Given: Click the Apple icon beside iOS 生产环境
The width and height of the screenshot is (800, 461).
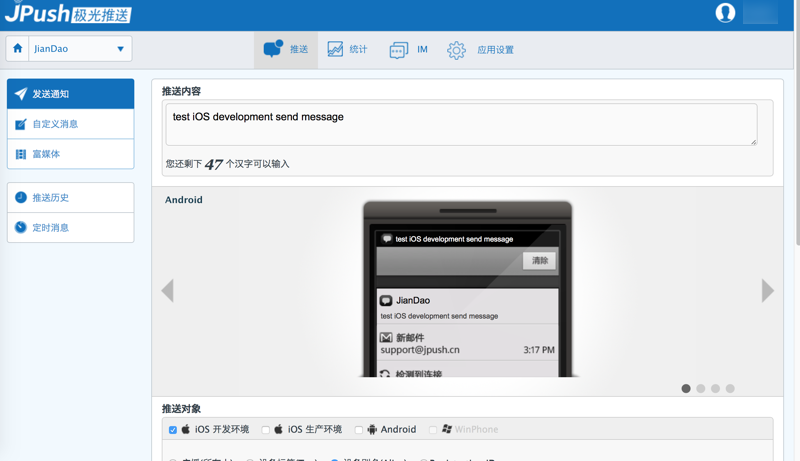Looking at the screenshot, I should pyautogui.click(x=278, y=429).
